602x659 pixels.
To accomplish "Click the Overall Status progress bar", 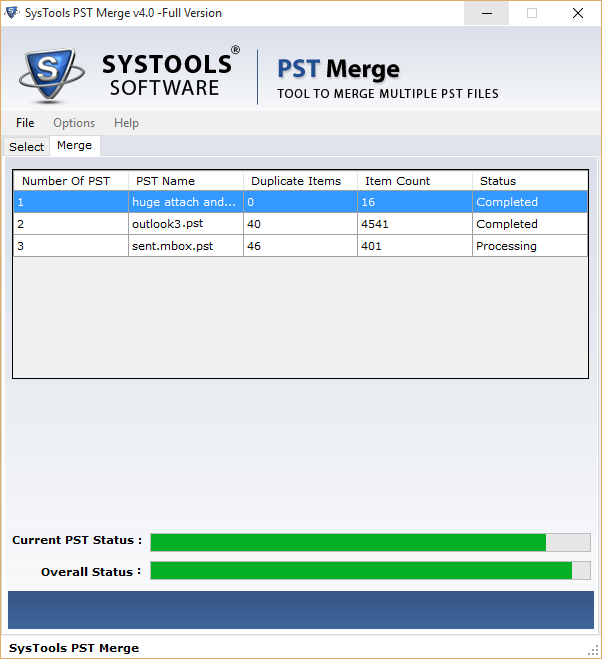I will [x=370, y=570].
